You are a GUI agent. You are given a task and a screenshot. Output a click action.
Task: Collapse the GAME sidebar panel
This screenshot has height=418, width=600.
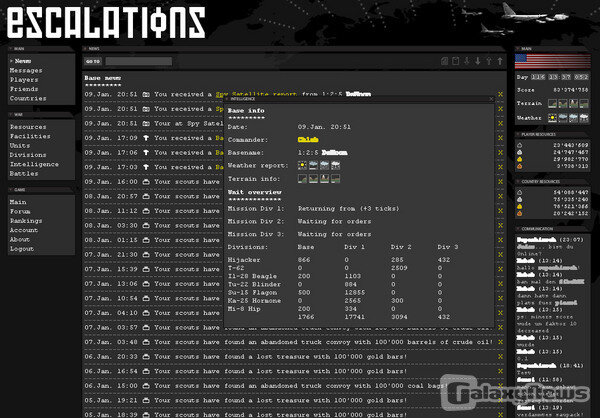click(x=10, y=189)
